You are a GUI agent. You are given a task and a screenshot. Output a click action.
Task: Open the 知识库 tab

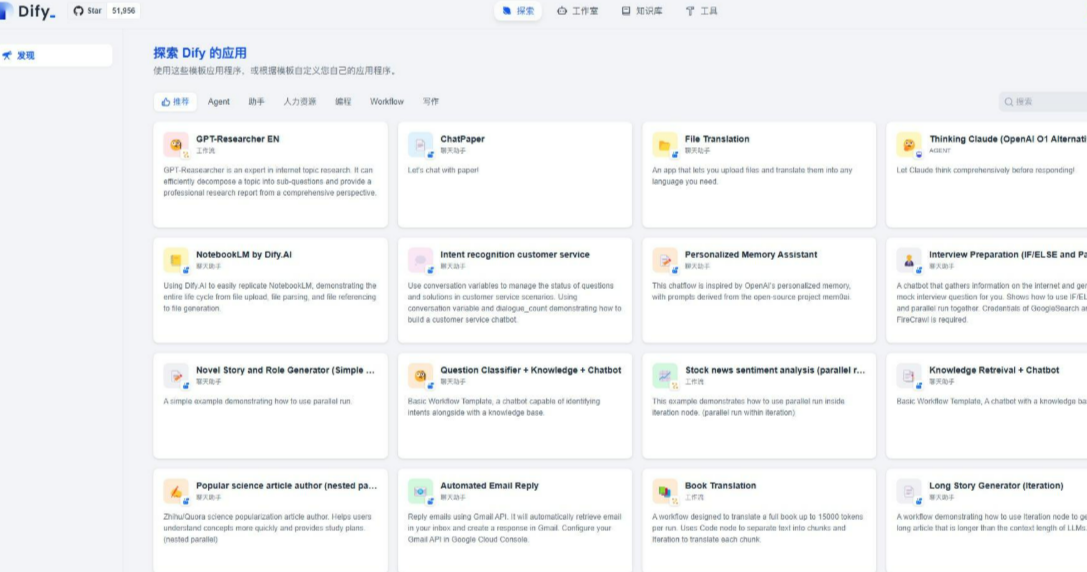pyautogui.click(x=642, y=11)
